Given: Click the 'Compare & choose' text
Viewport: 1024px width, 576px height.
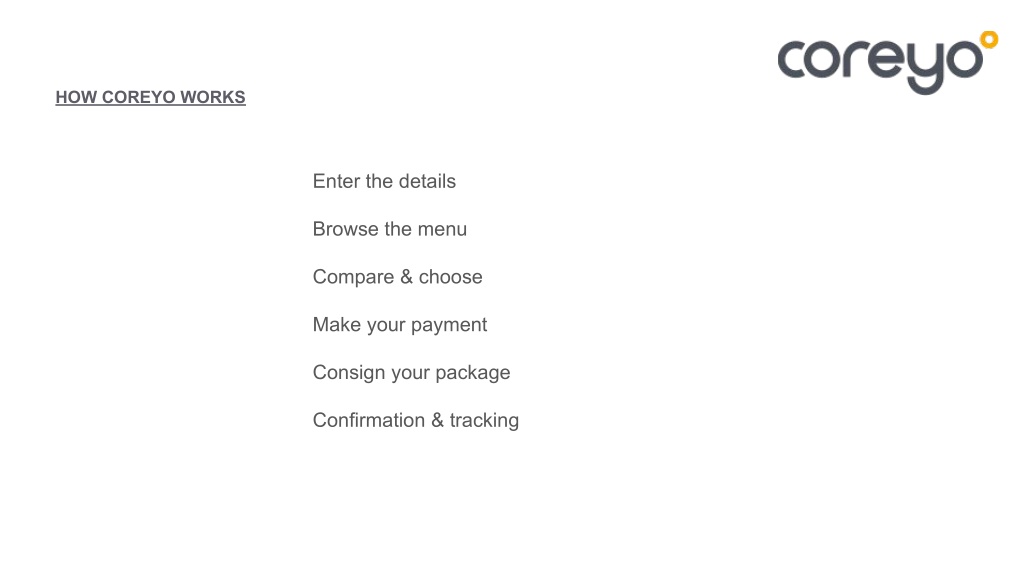Looking at the screenshot, I should [x=398, y=276].
